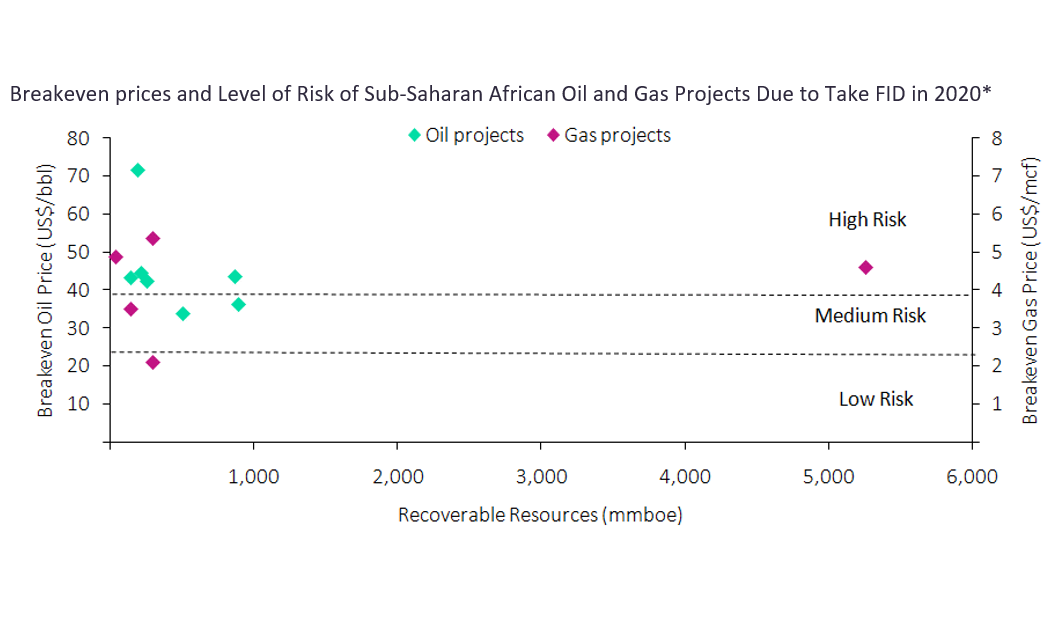Click the 'Oil projects' legend label

tap(474, 135)
